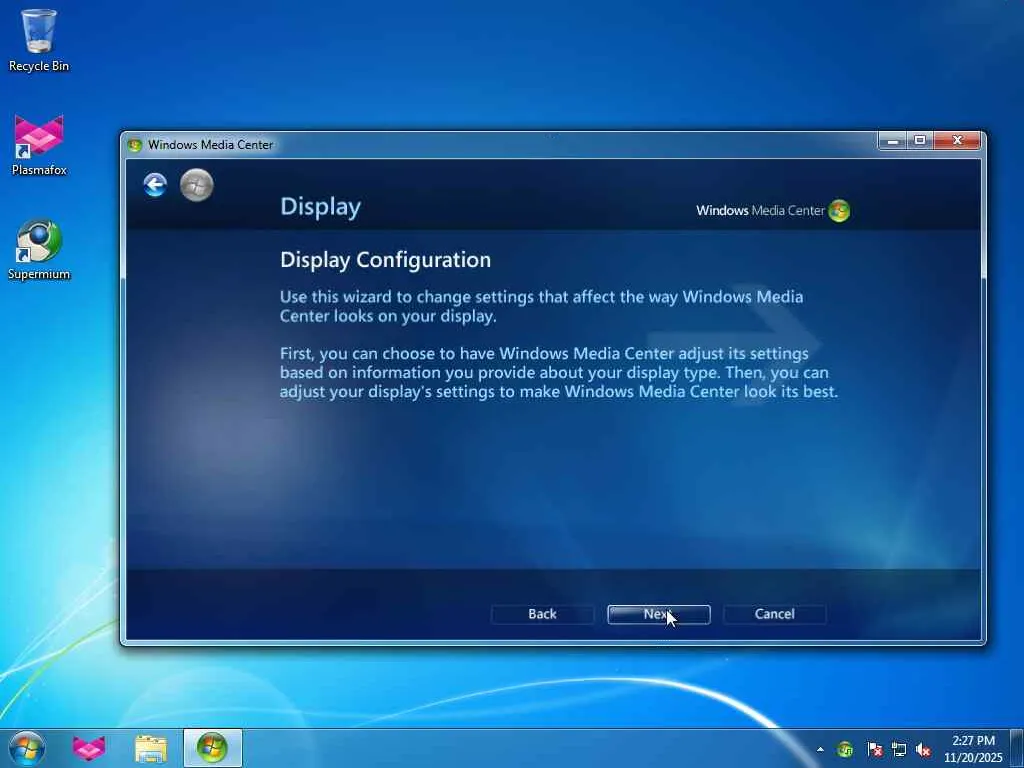Show hidden system tray icons
The height and width of the screenshot is (768, 1024).
pyautogui.click(x=820, y=750)
